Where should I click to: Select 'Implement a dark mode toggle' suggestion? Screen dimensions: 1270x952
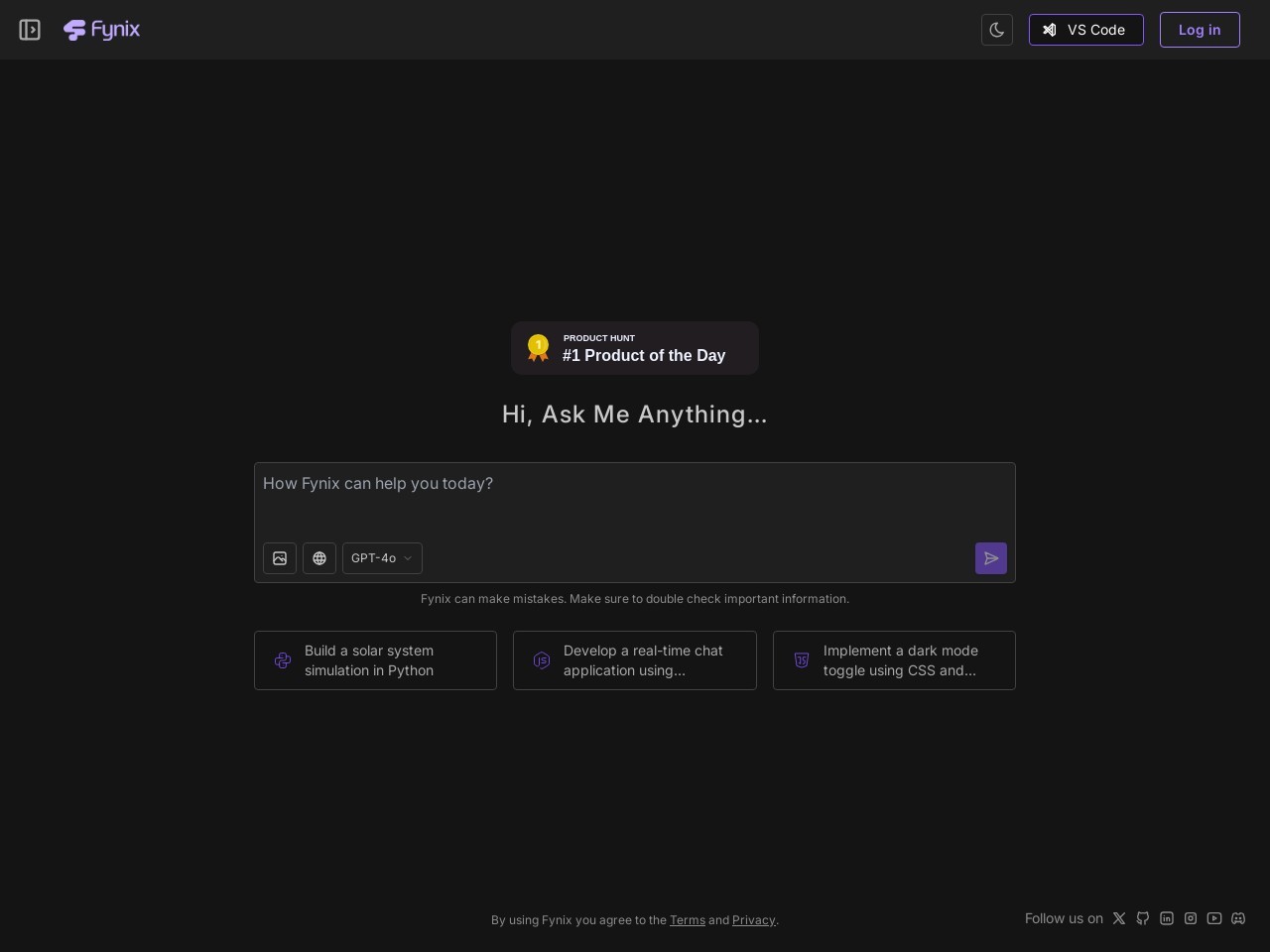[x=894, y=660]
